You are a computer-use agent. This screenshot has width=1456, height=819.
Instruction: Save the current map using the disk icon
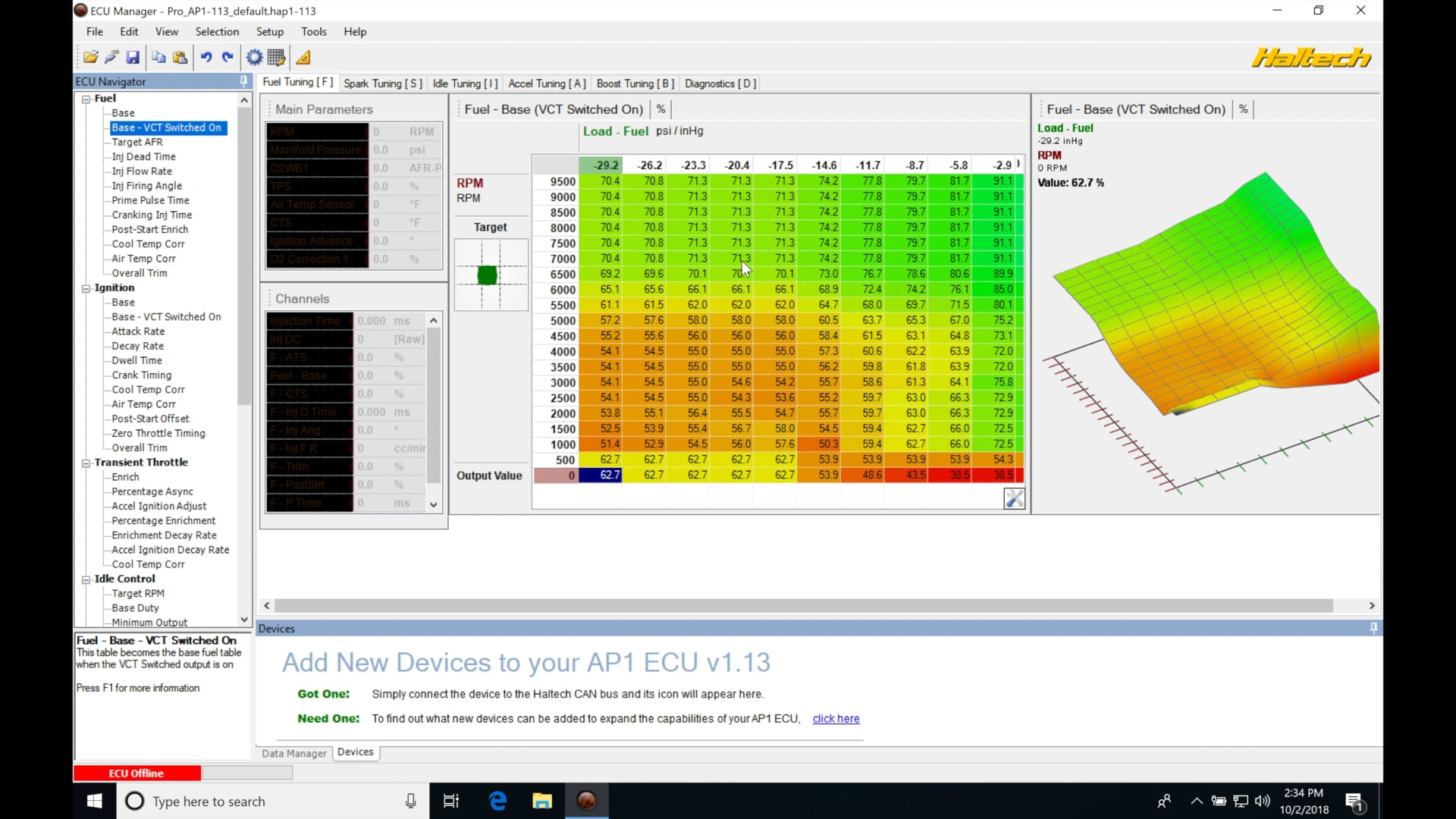click(x=133, y=57)
